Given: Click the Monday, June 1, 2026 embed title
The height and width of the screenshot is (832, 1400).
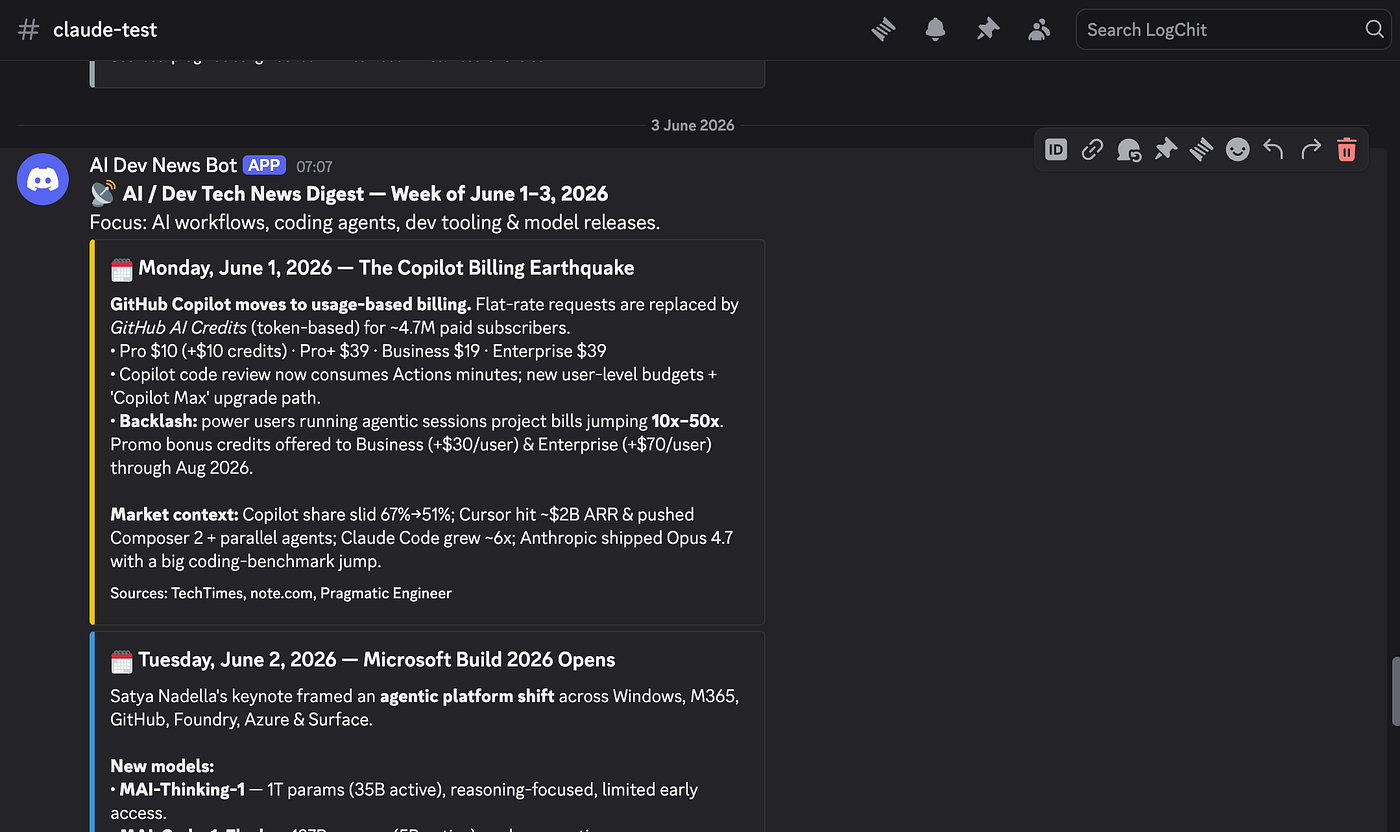Looking at the screenshot, I should pos(386,268).
